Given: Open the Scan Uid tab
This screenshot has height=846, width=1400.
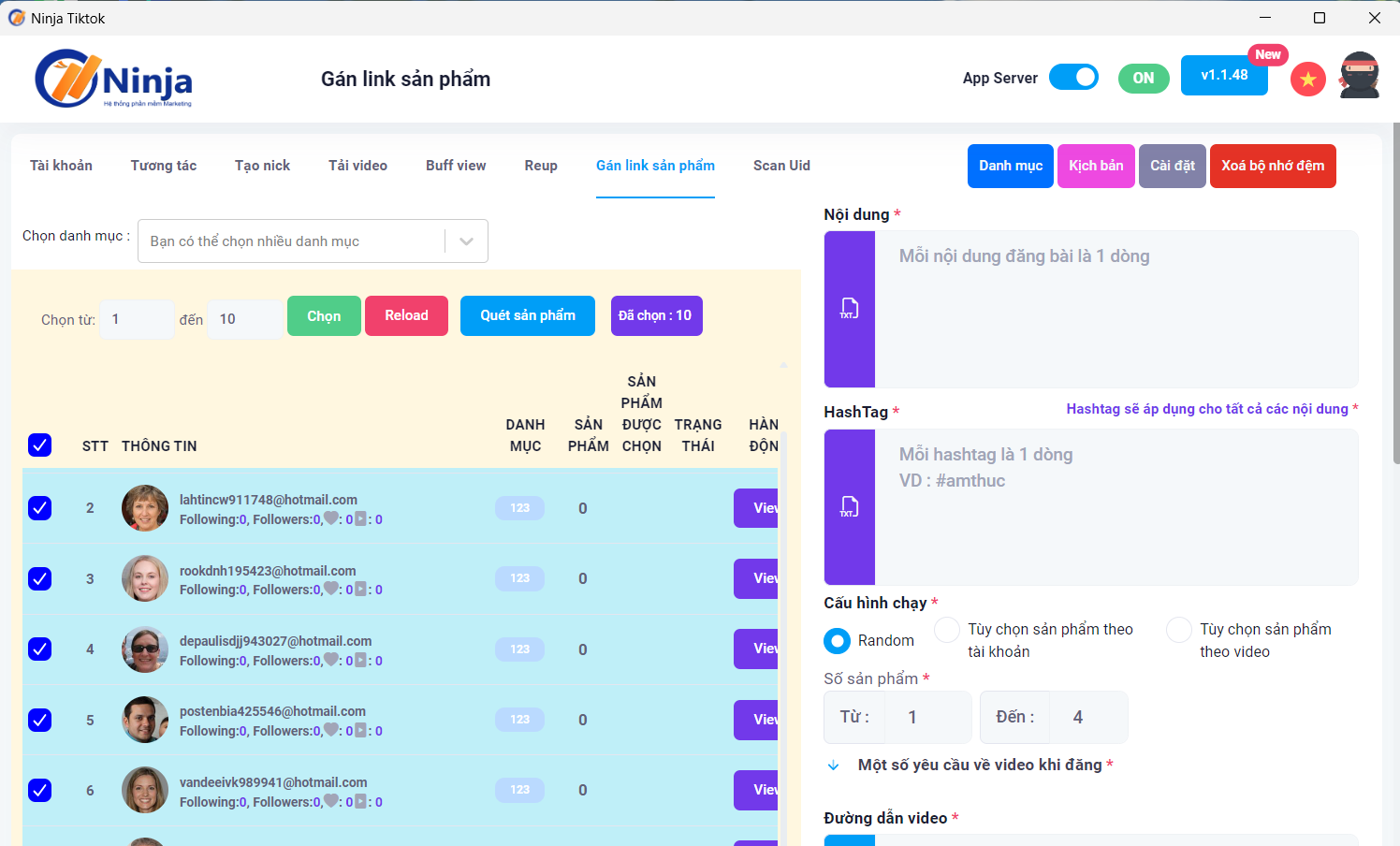Looking at the screenshot, I should (x=781, y=166).
